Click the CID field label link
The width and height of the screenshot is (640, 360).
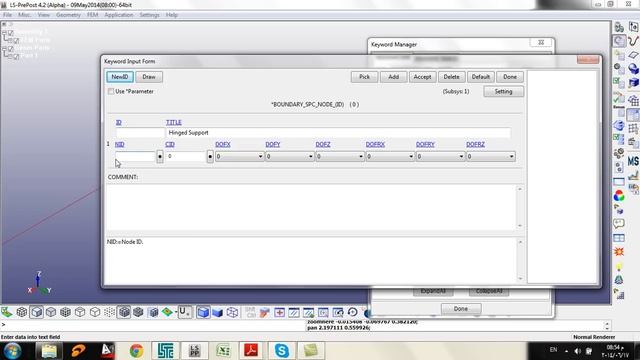point(170,144)
